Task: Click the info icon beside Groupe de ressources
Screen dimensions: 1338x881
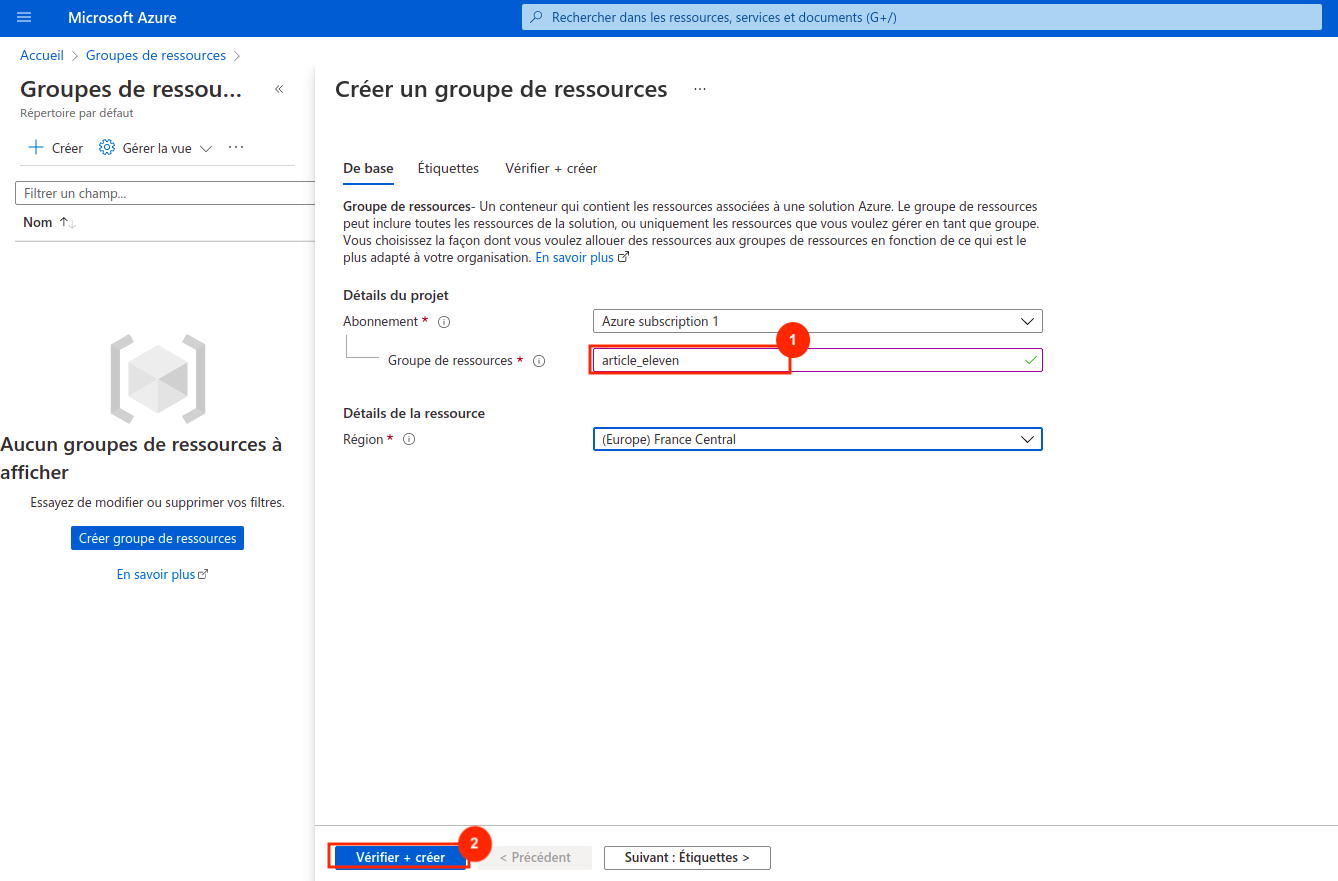Action: [x=539, y=360]
